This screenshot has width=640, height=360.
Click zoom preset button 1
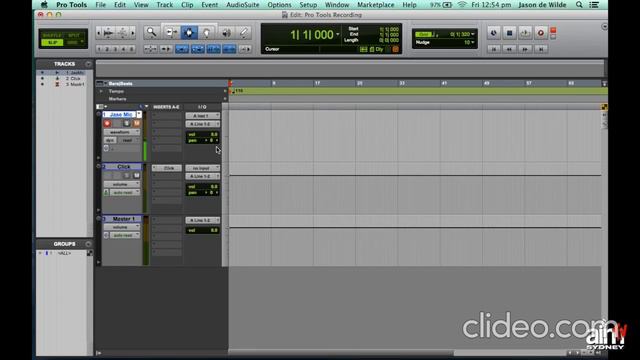(x=99, y=49)
